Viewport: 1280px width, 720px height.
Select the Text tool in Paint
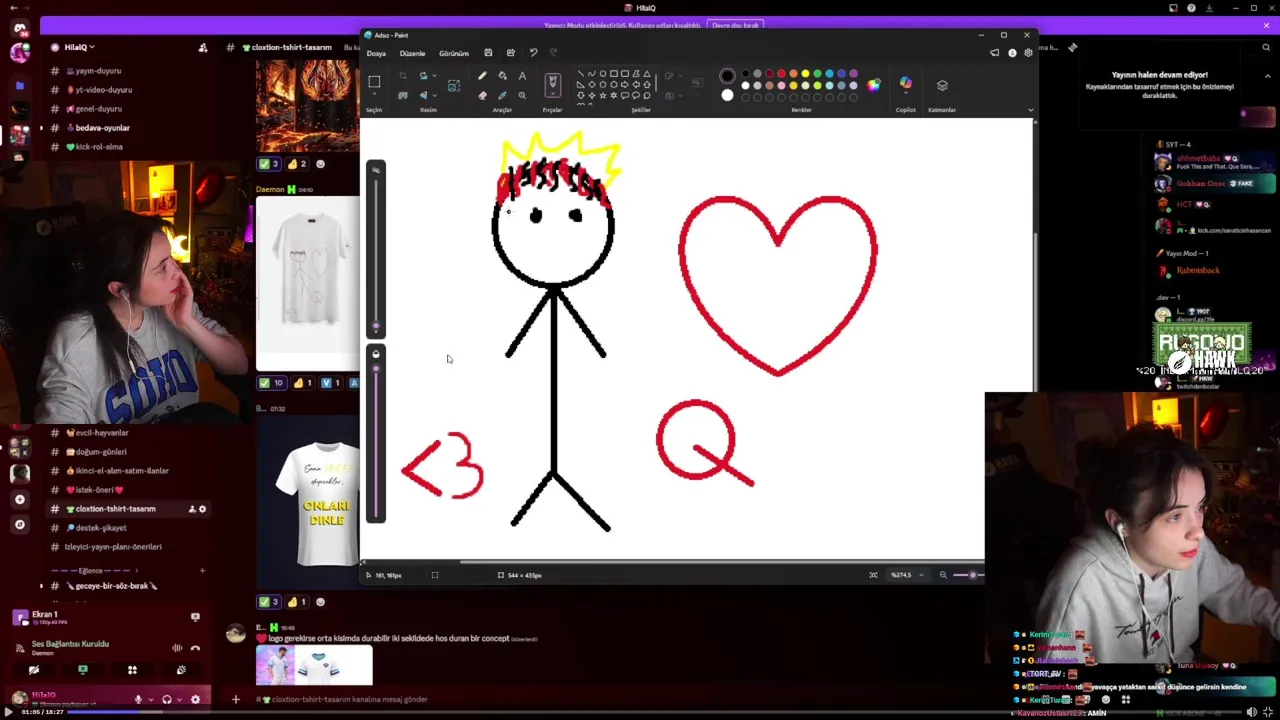522,76
